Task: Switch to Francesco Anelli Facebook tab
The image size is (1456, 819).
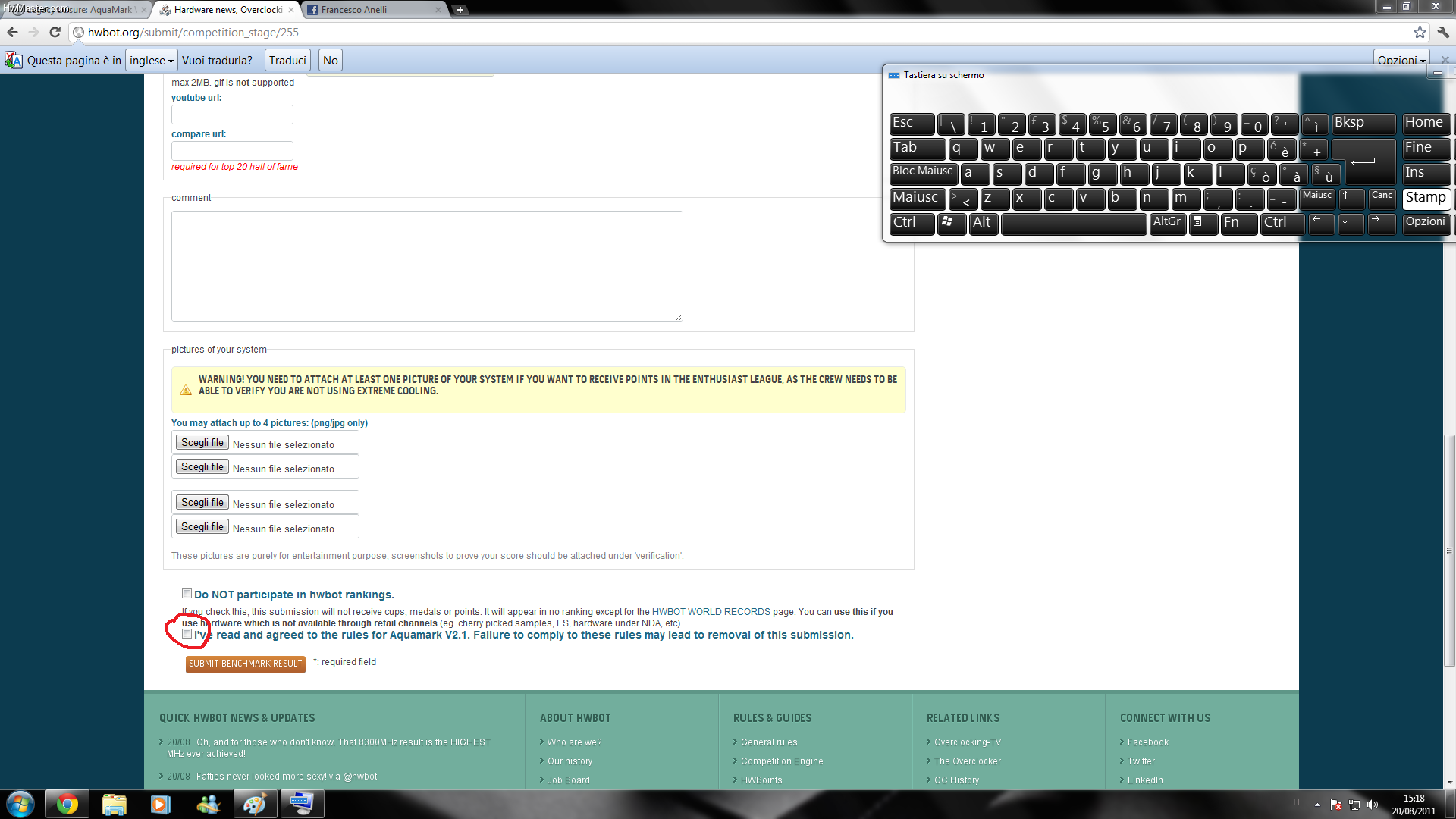Action: [x=374, y=10]
